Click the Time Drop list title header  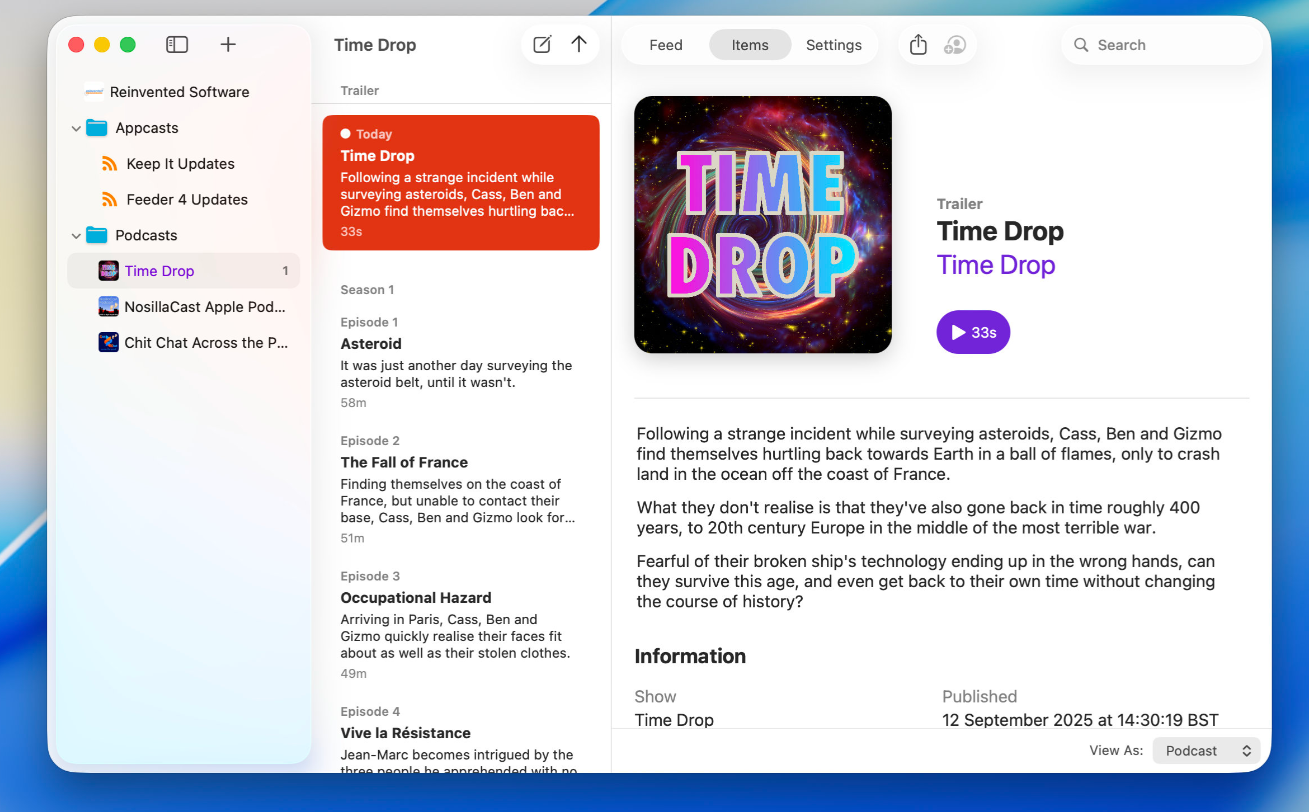375,45
